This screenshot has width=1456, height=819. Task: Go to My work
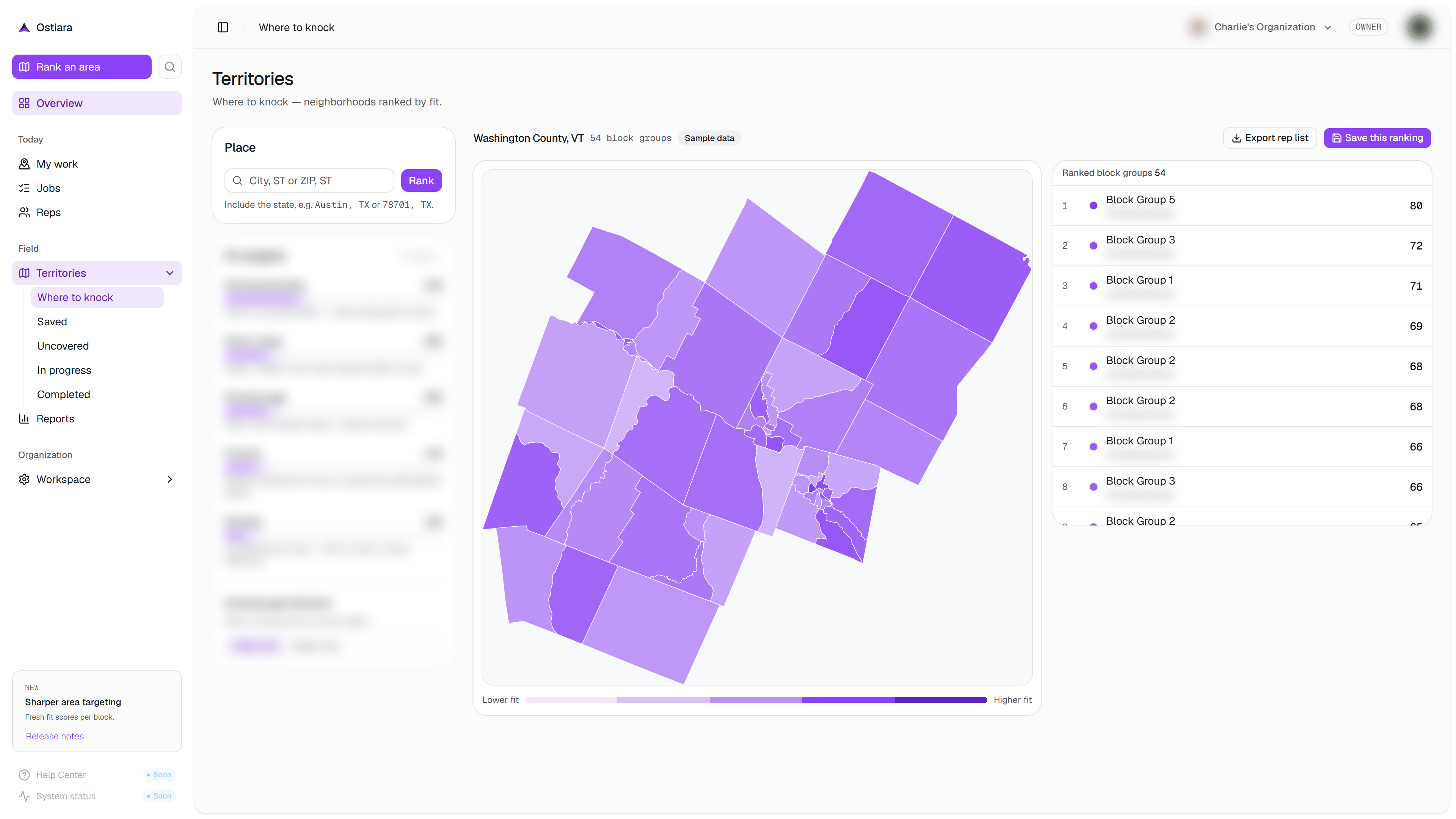[97, 164]
